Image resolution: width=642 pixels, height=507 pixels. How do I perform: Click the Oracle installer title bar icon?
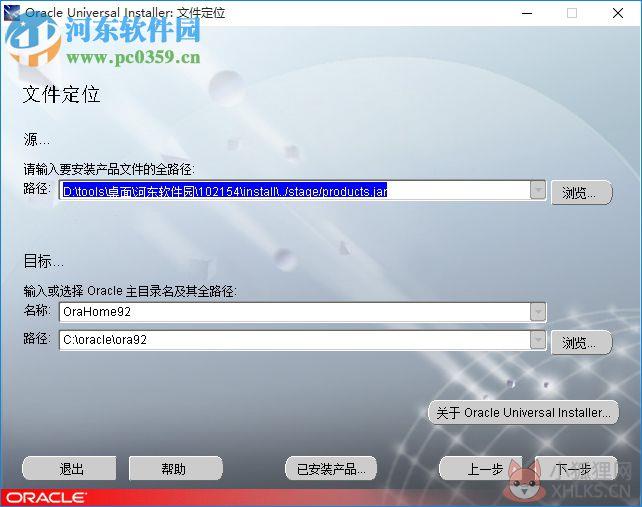11,13
